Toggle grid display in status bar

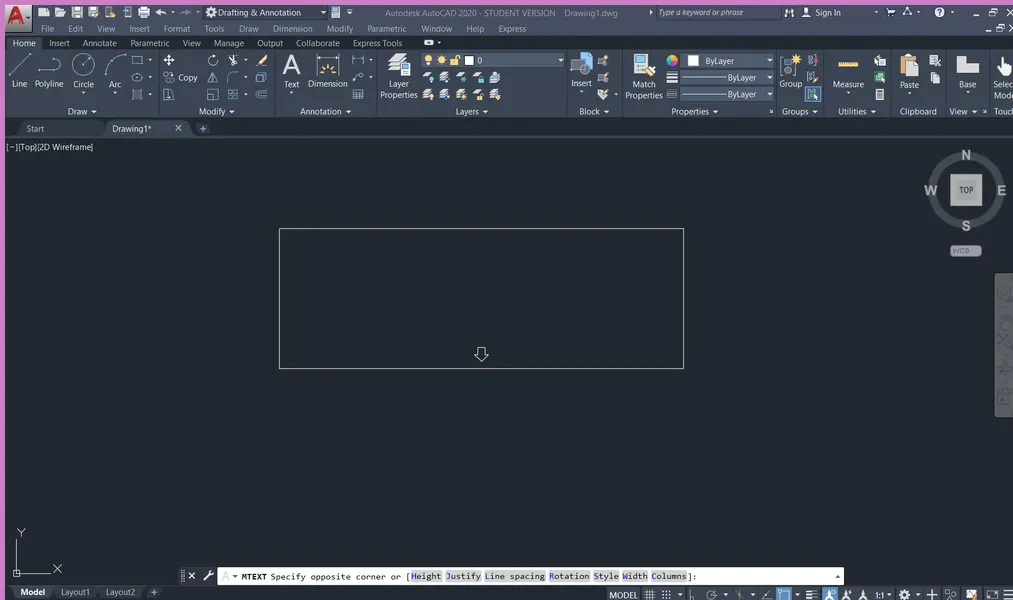pyautogui.click(x=649, y=592)
